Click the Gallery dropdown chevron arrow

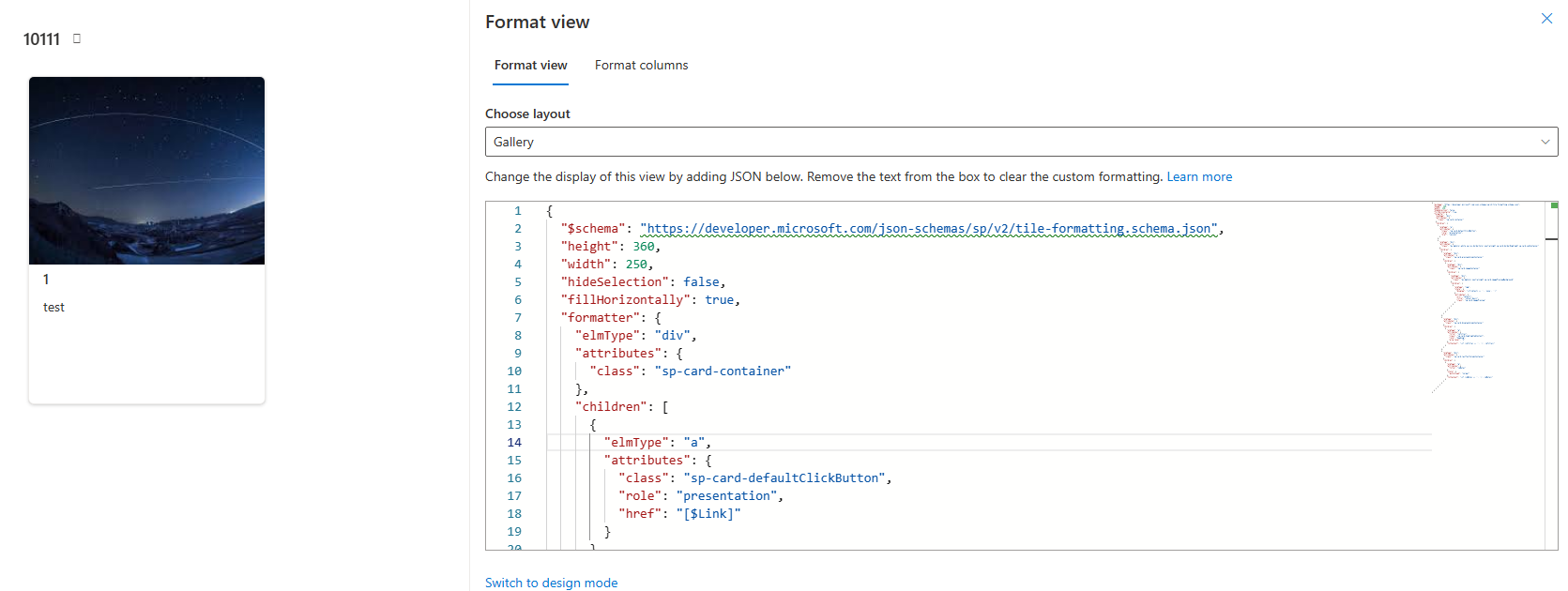click(1545, 142)
